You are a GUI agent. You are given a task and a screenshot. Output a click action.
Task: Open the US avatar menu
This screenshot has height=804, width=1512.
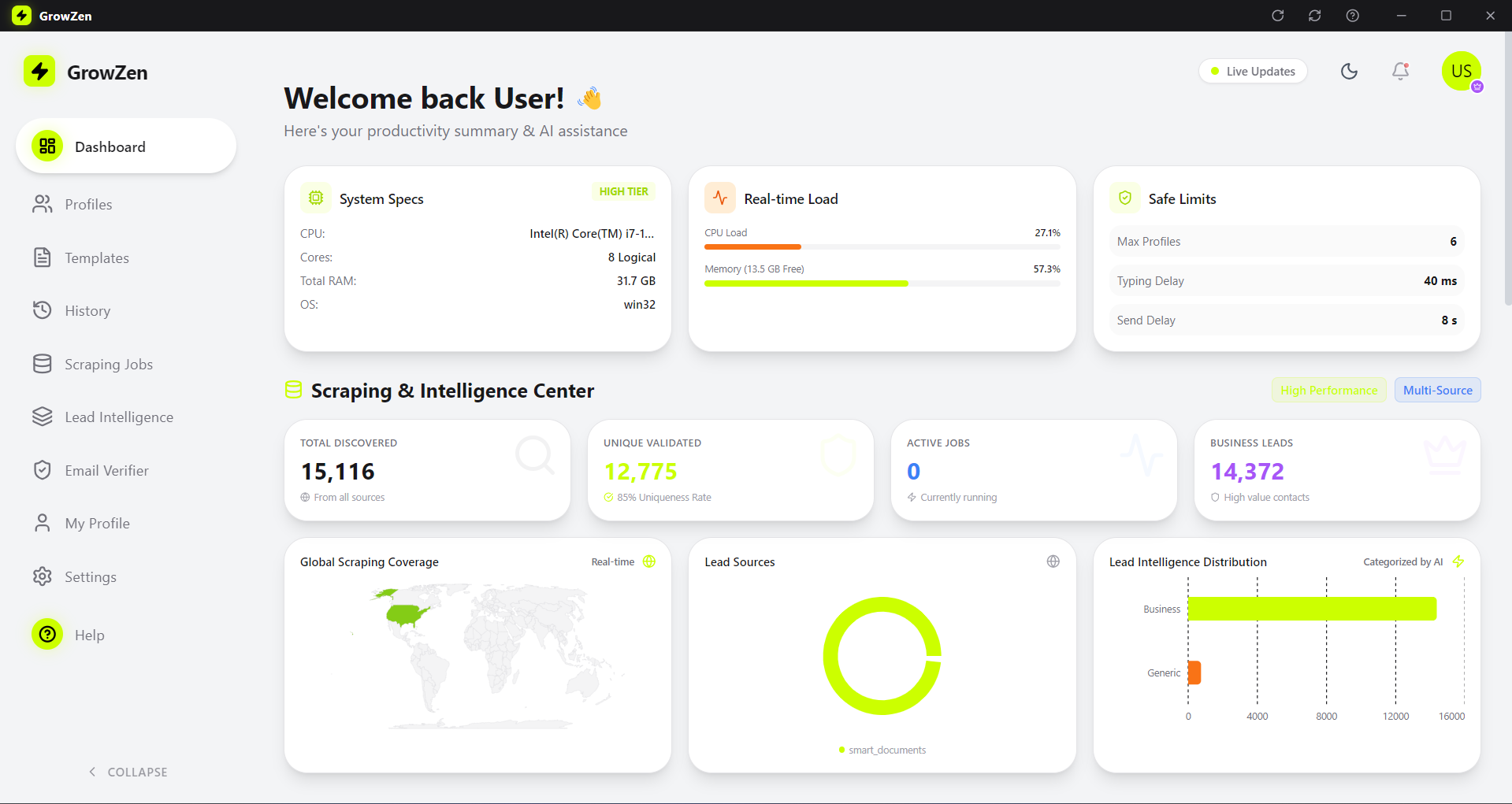(1461, 71)
